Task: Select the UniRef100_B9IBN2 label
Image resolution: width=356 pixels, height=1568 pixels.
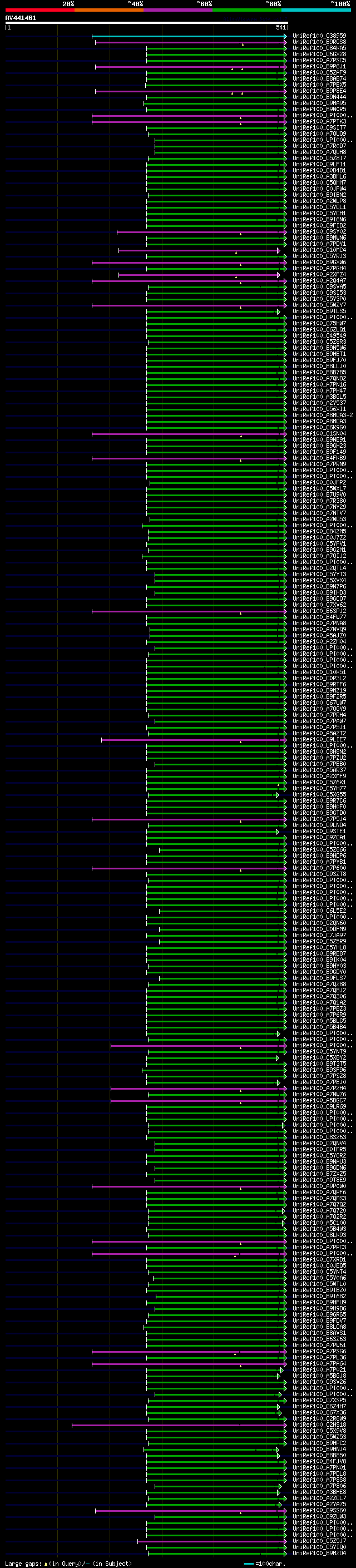Action: (x=319, y=195)
